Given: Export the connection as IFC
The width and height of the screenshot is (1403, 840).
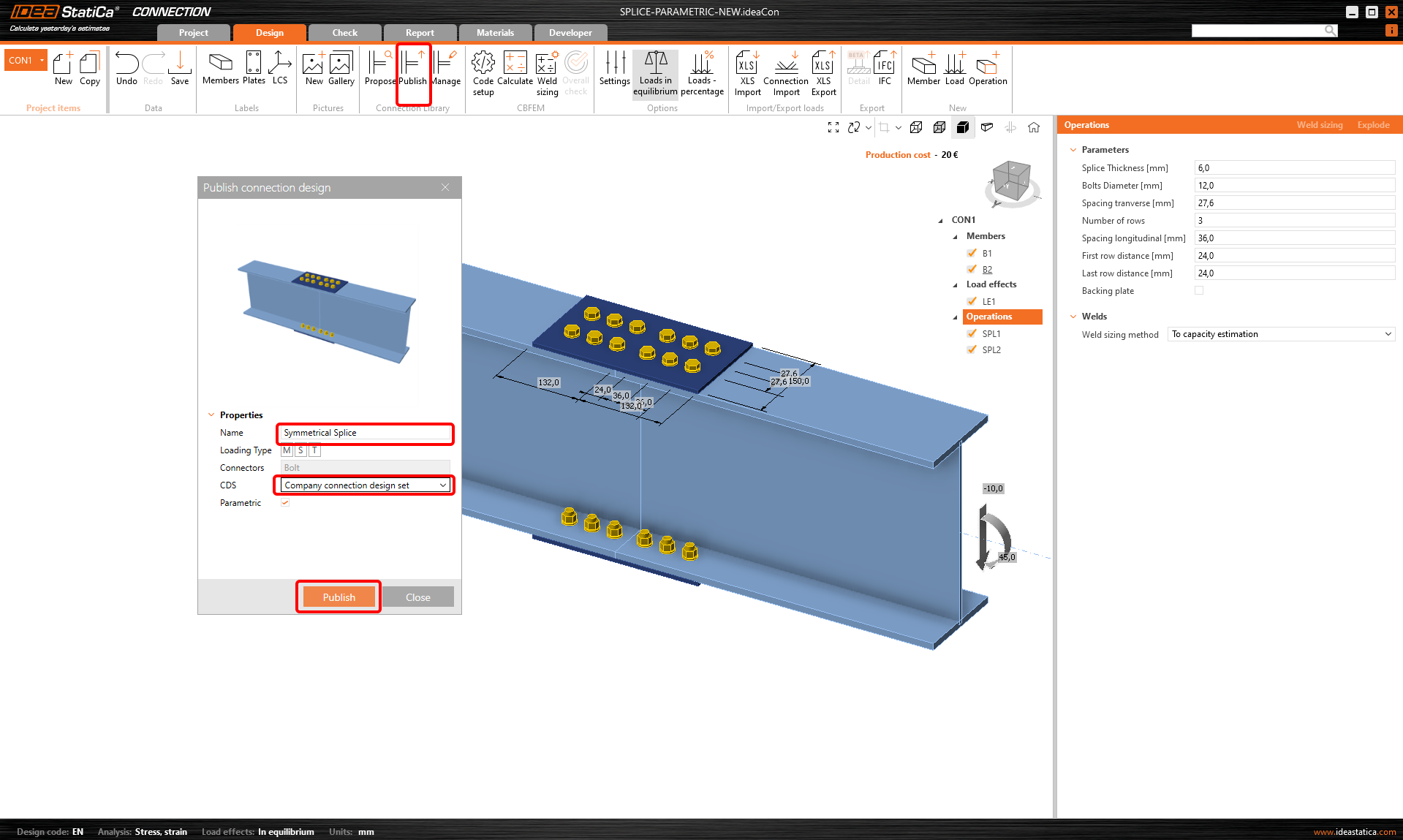Looking at the screenshot, I should click(x=884, y=69).
